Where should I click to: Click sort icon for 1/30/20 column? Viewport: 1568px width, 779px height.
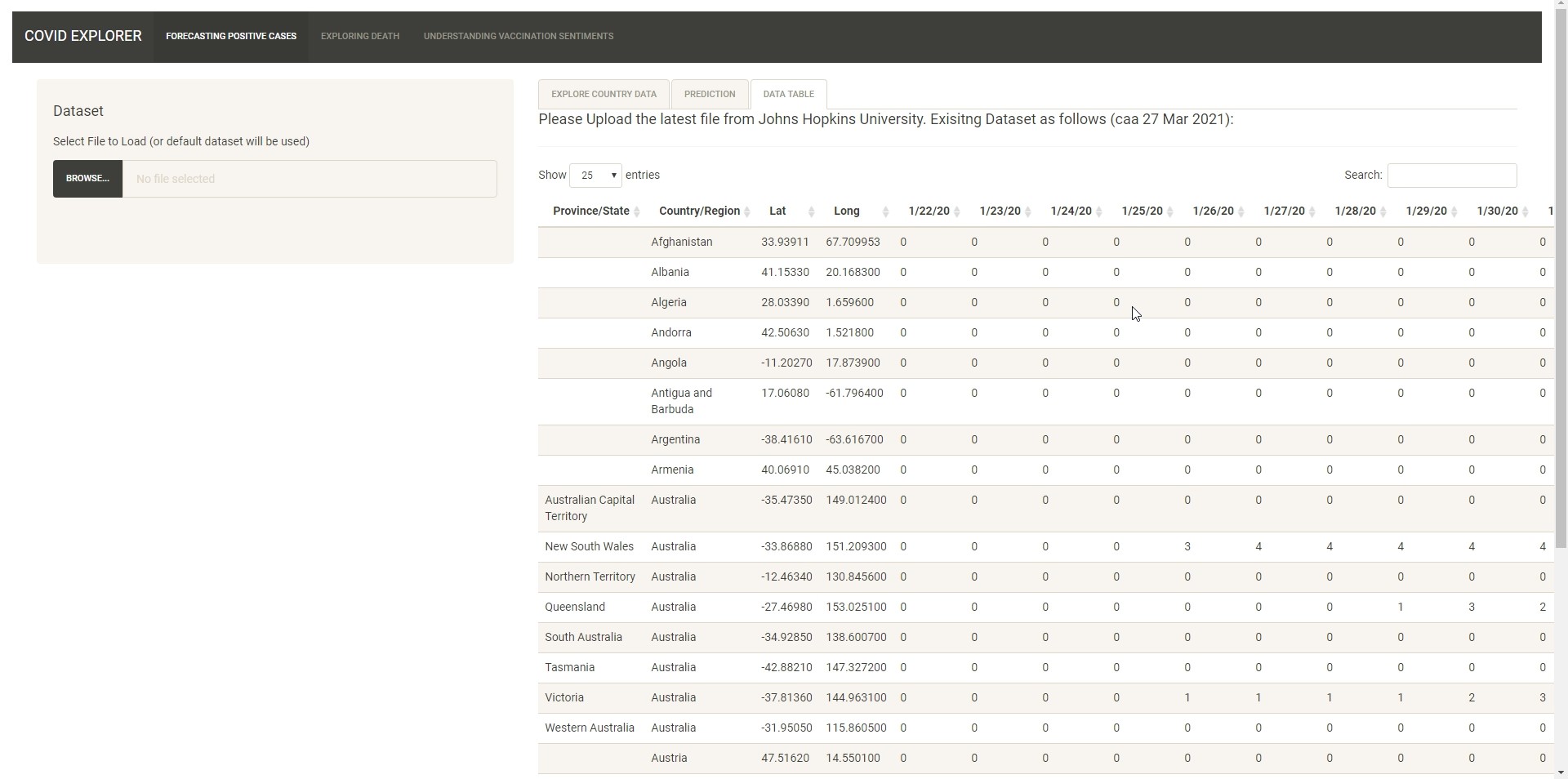pyautogui.click(x=1526, y=212)
